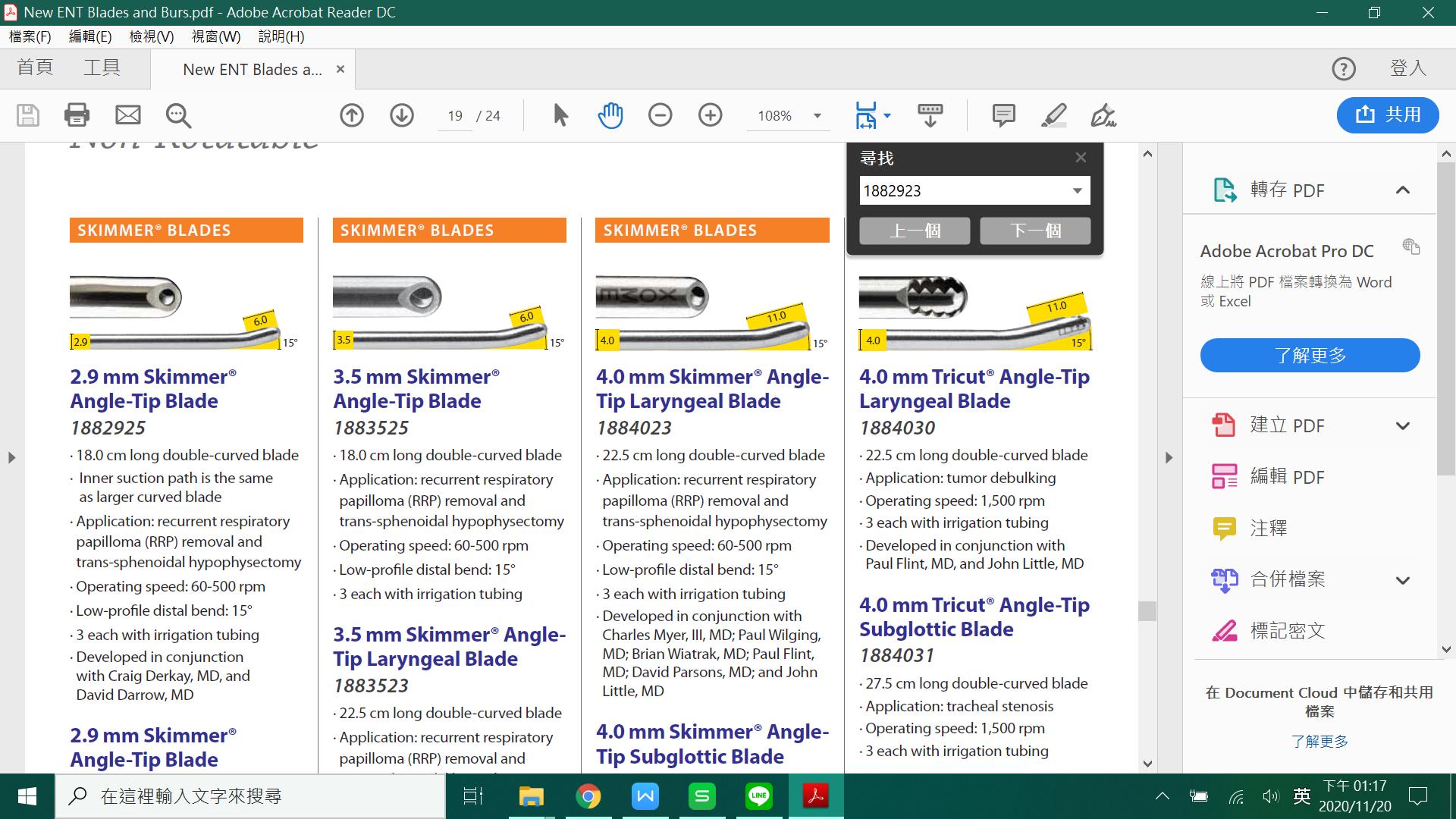The width and height of the screenshot is (1456, 819).
Task: Go to previous page arrow
Action: coord(352,115)
